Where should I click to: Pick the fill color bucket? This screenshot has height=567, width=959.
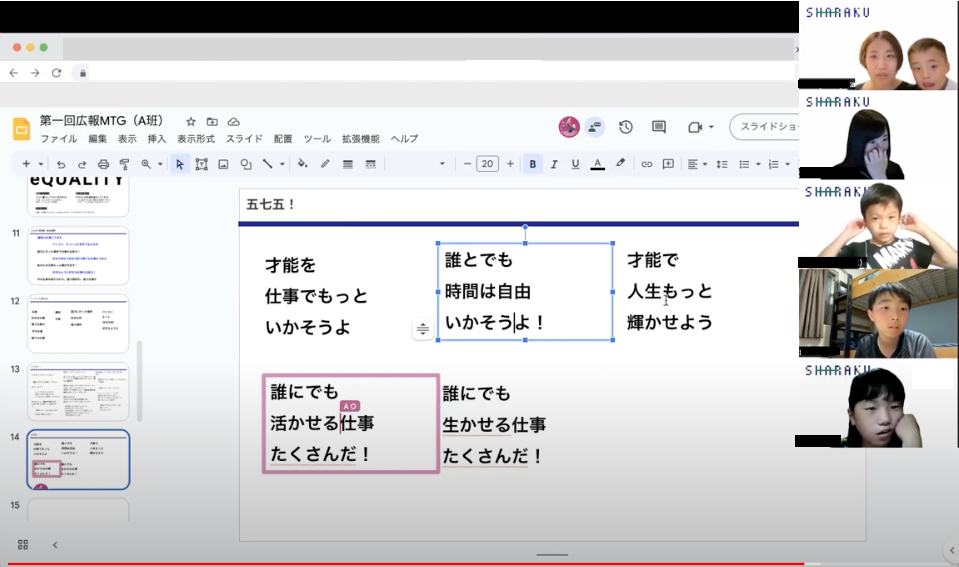pos(302,164)
